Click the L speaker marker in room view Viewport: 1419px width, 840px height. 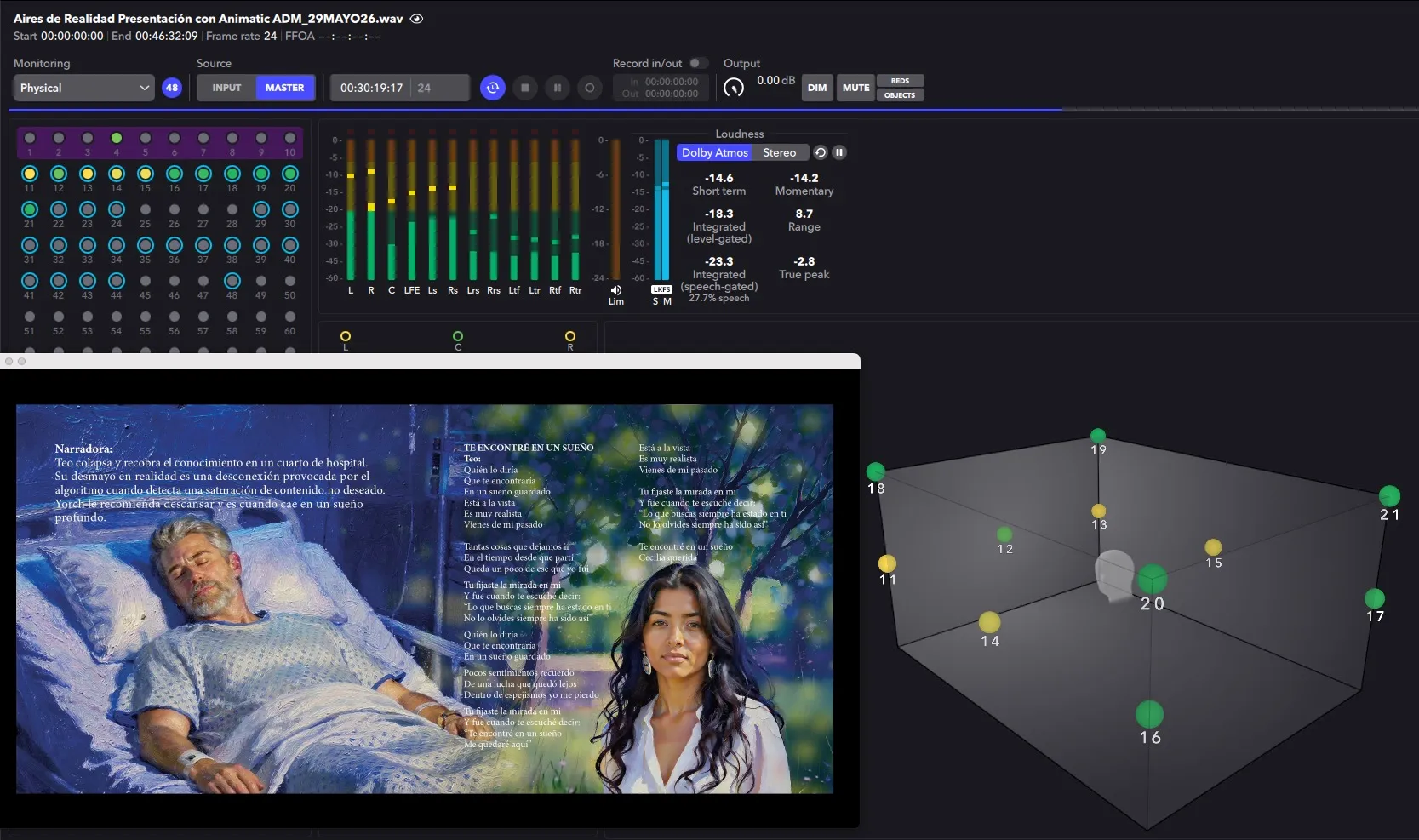346,337
